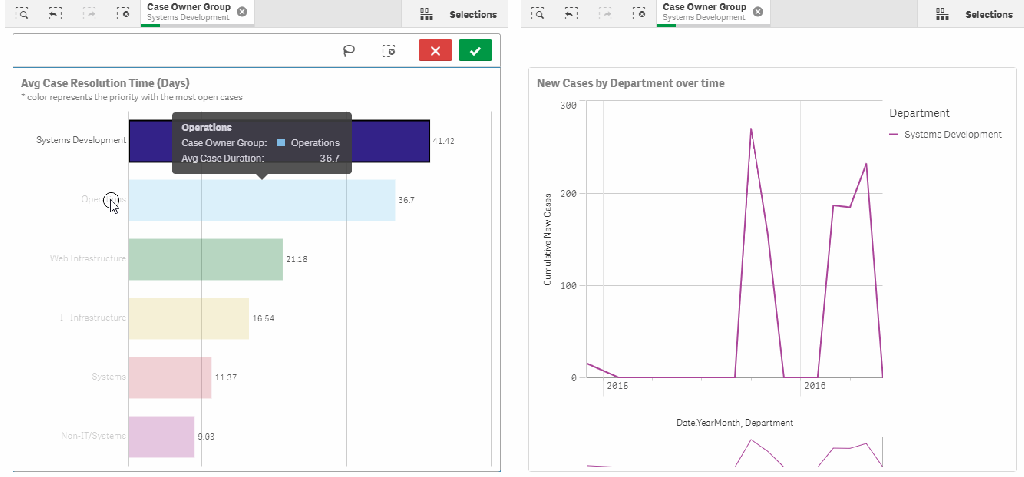This screenshot has width=1024, height=477.
Task: Step forward a selection in right panel
Action: coord(605,13)
